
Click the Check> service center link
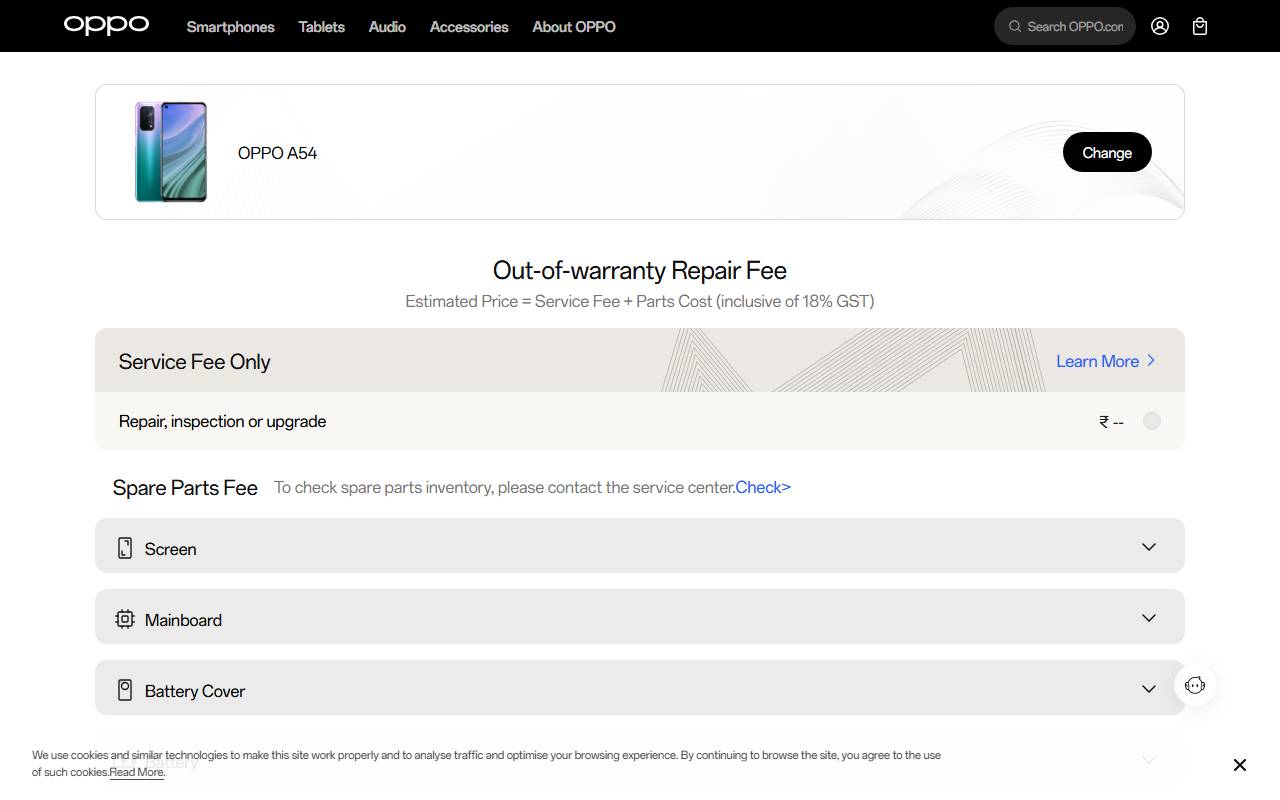click(763, 487)
